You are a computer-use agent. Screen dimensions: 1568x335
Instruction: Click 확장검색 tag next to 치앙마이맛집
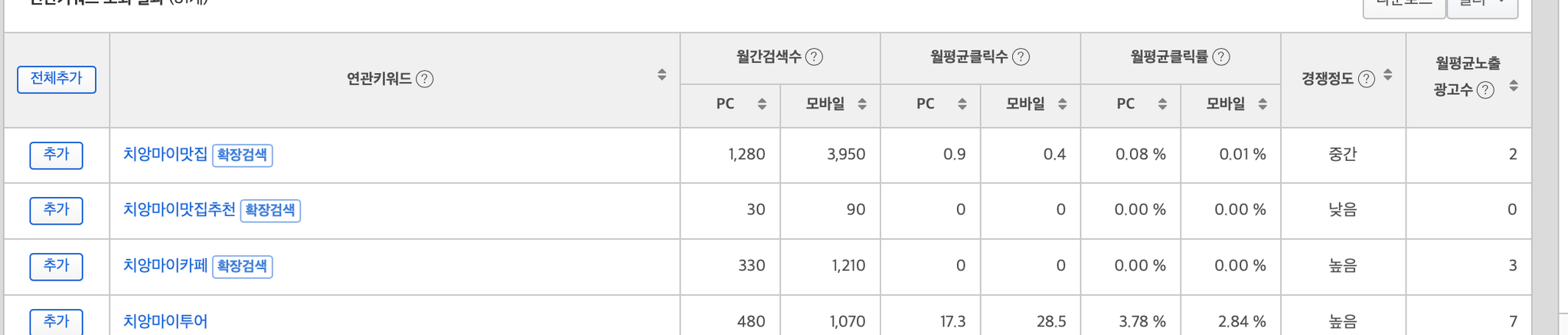tap(243, 155)
